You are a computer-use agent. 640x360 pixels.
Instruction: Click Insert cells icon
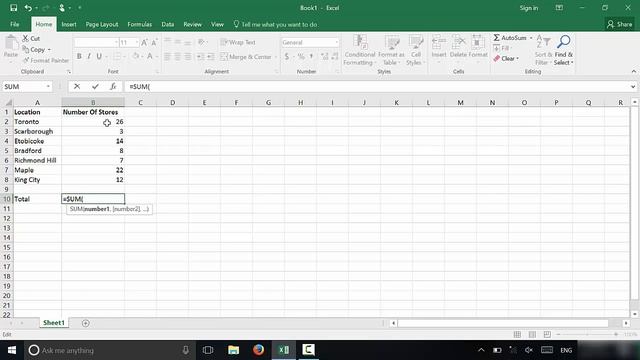pos(439,42)
